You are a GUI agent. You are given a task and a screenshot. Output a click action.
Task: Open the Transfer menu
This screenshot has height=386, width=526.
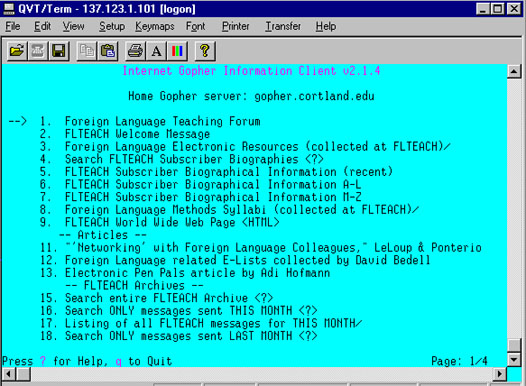(283, 26)
